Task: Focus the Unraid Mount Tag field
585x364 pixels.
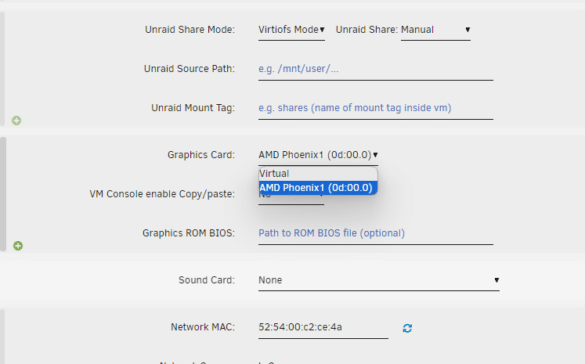Action: click(x=376, y=108)
